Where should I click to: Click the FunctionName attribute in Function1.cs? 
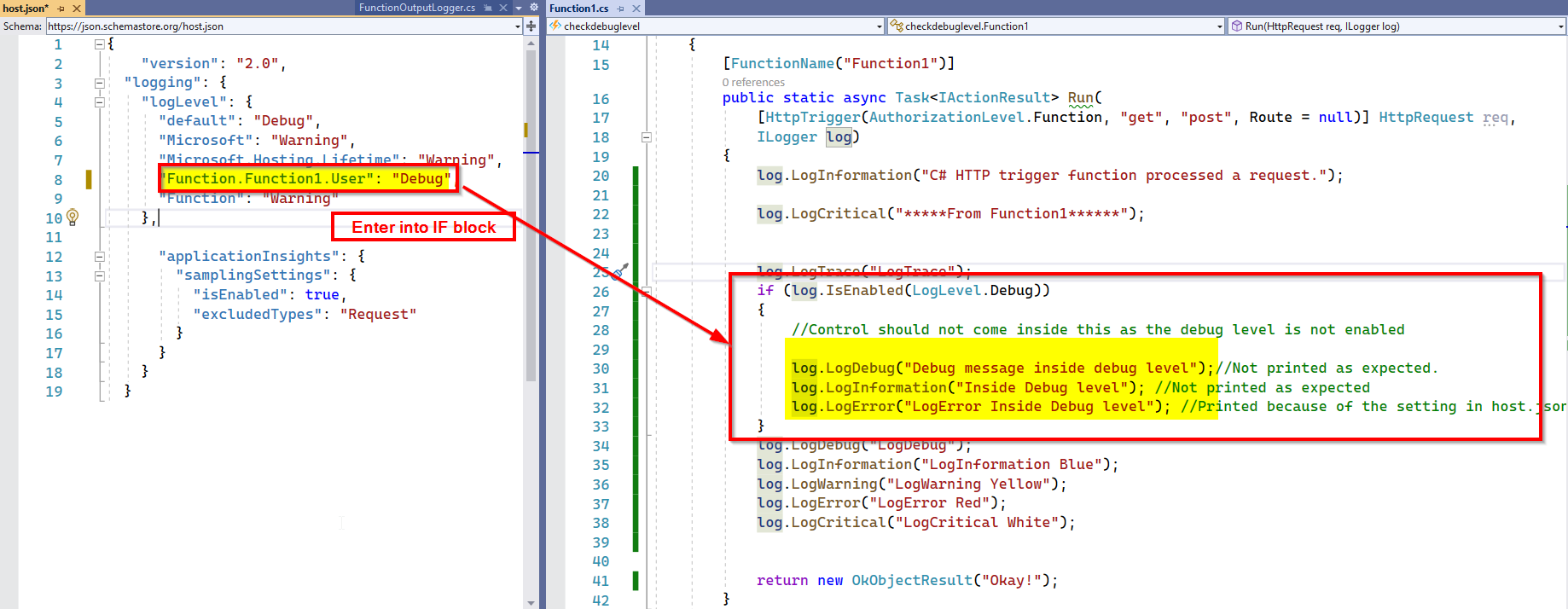click(782, 63)
